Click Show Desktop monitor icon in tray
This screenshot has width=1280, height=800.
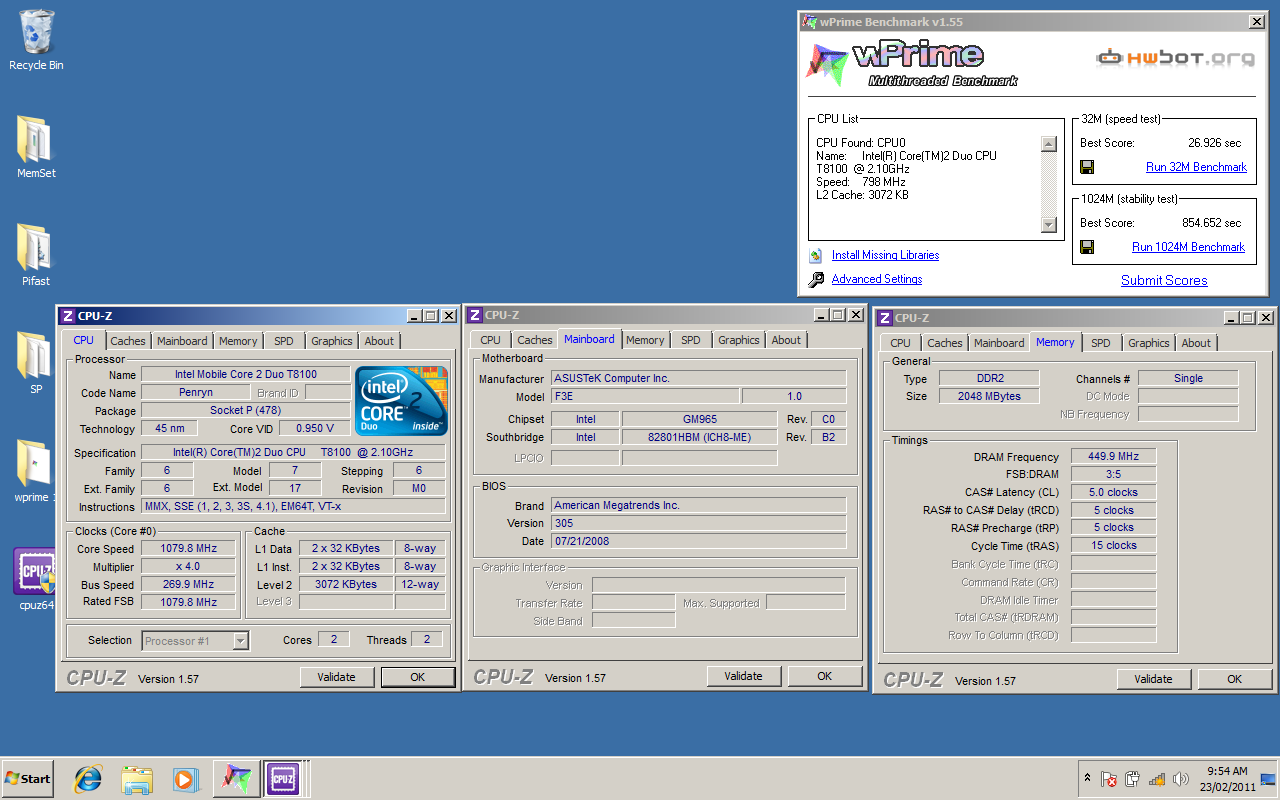(1268, 779)
